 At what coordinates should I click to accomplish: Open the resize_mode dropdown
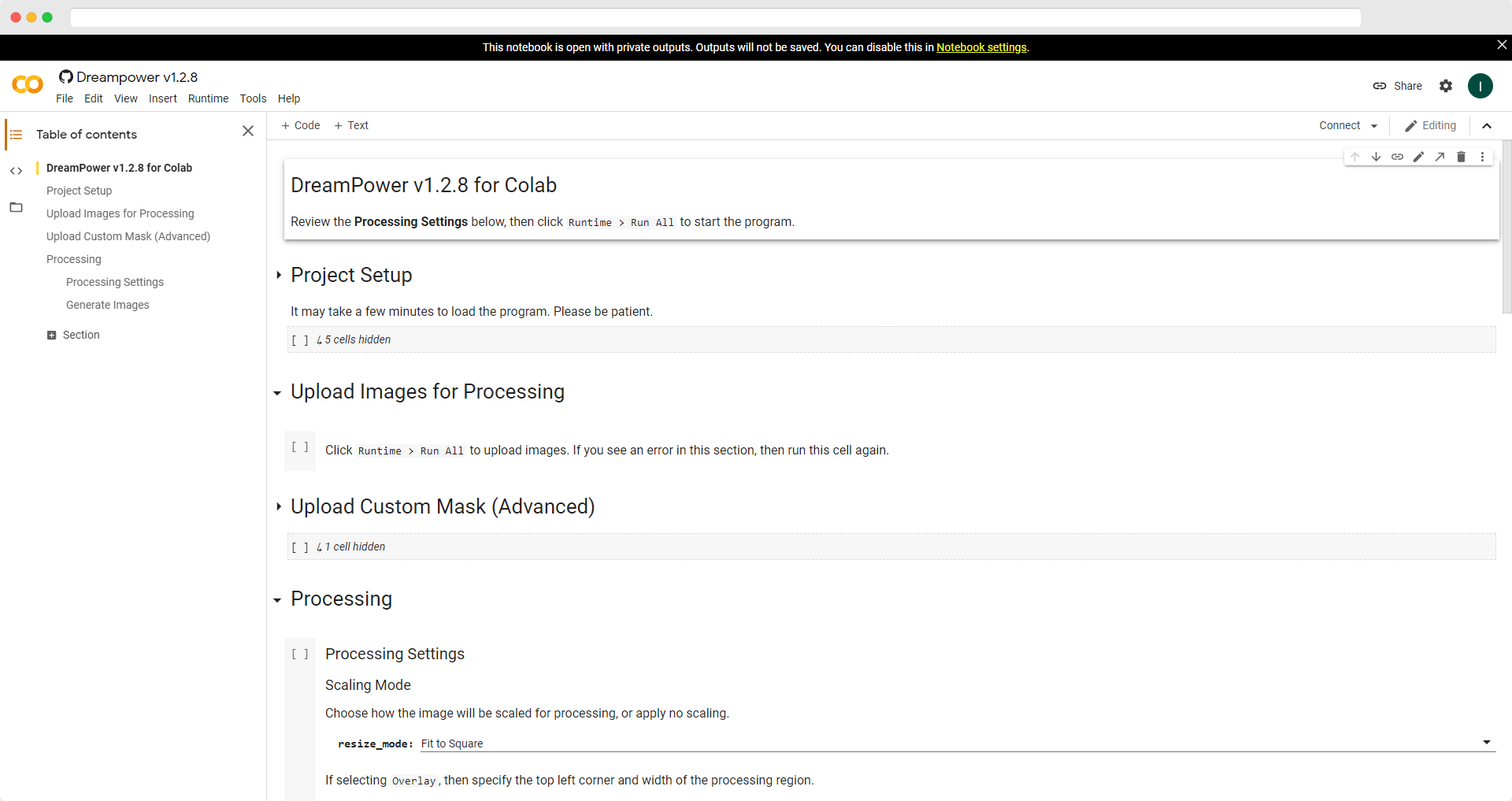(x=956, y=744)
